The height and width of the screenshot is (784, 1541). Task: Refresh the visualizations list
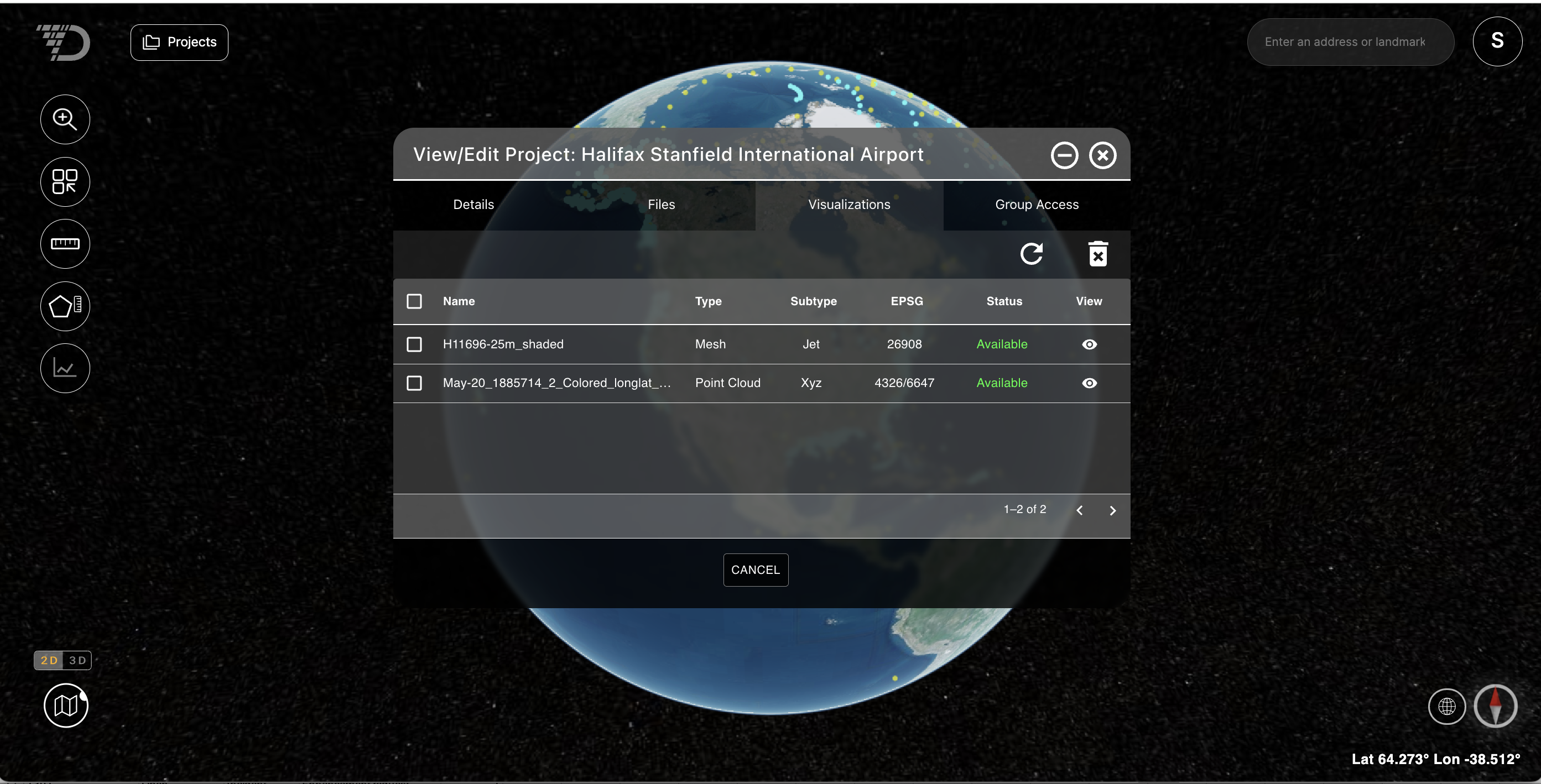click(x=1032, y=254)
